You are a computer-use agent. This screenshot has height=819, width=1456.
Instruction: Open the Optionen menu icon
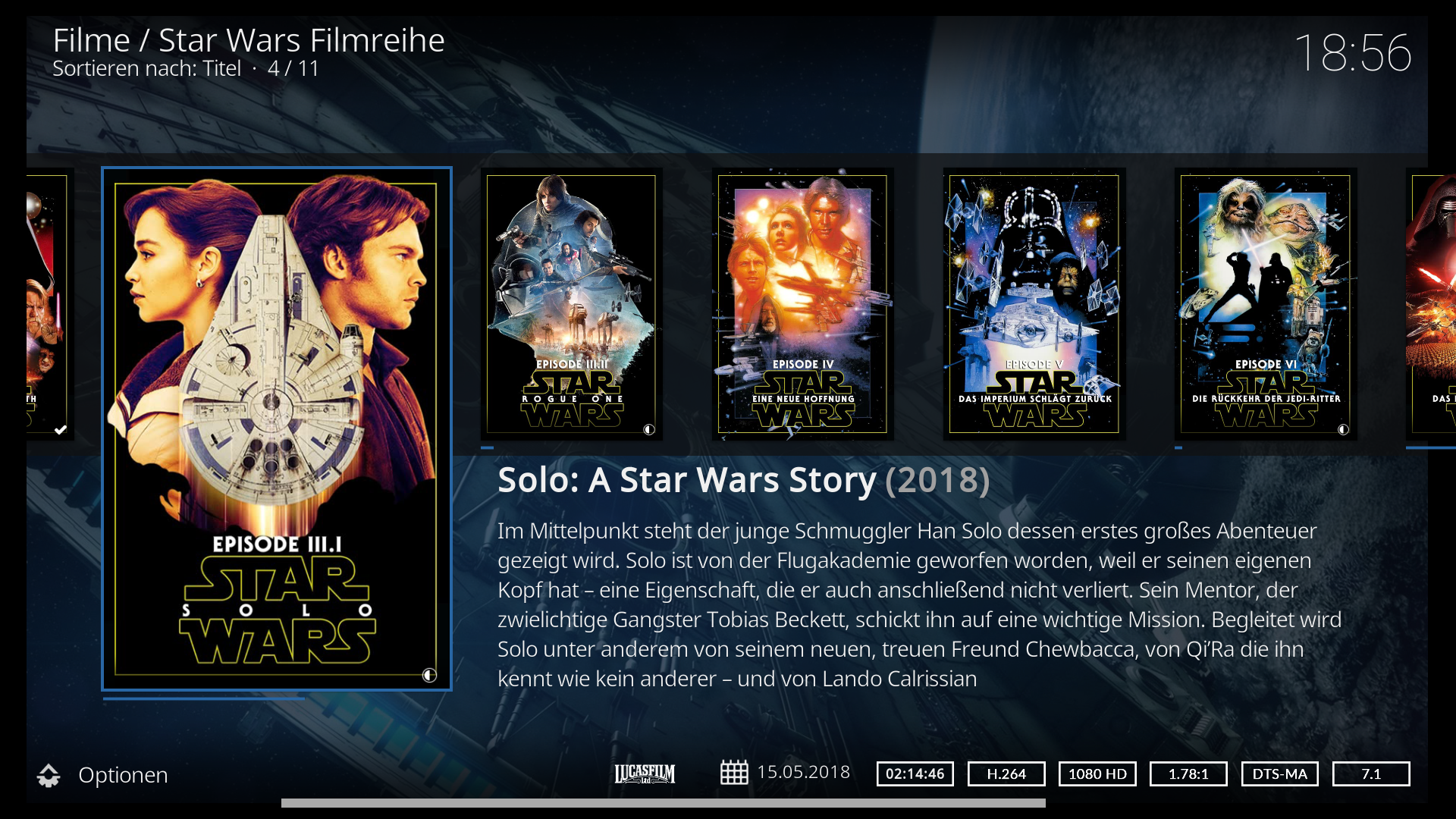click(x=49, y=775)
